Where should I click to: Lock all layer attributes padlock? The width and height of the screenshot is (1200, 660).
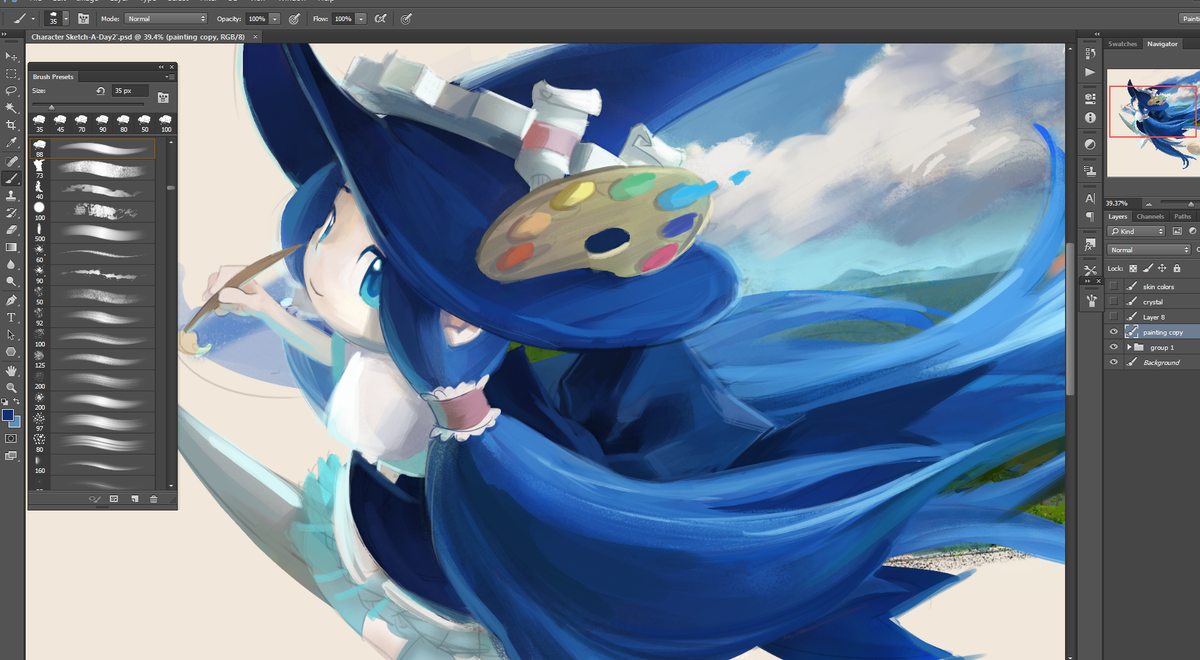(1177, 268)
